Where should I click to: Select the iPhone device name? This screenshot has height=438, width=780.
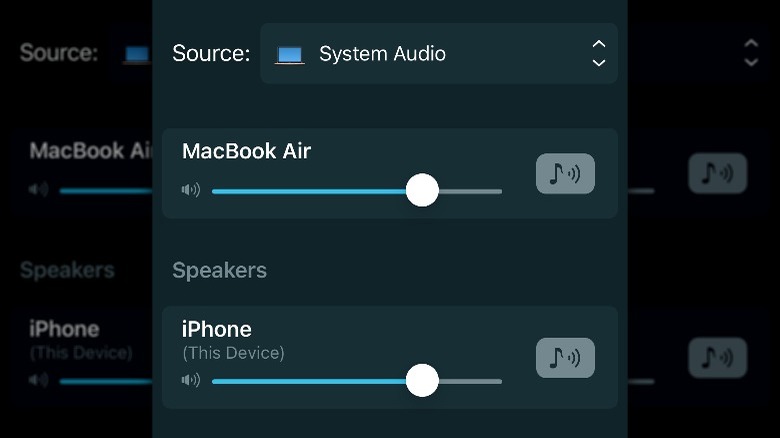[217, 329]
